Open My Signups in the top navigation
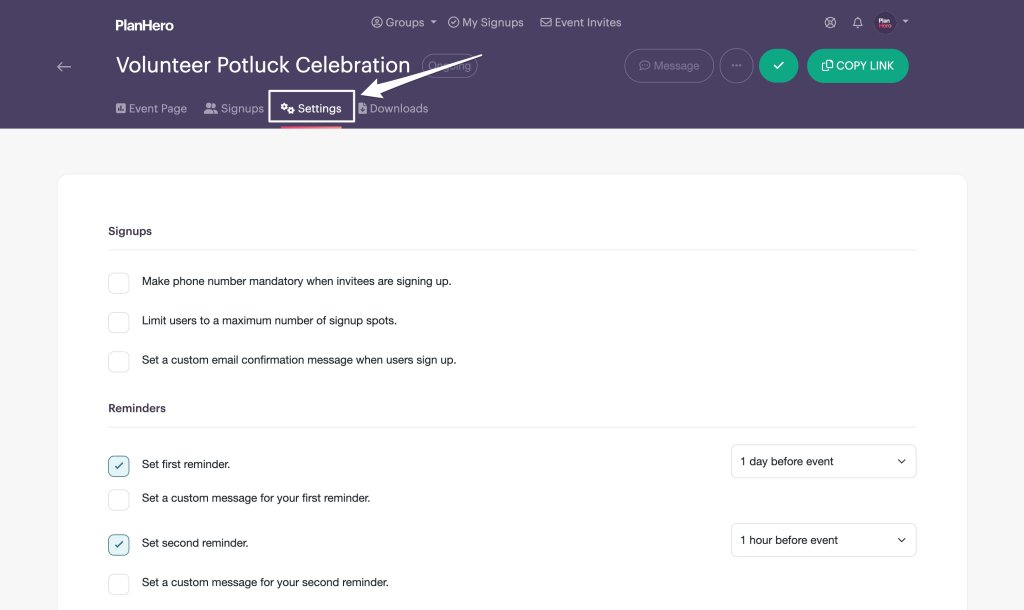The width and height of the screenshot is (1024, 610). (485, 22)
